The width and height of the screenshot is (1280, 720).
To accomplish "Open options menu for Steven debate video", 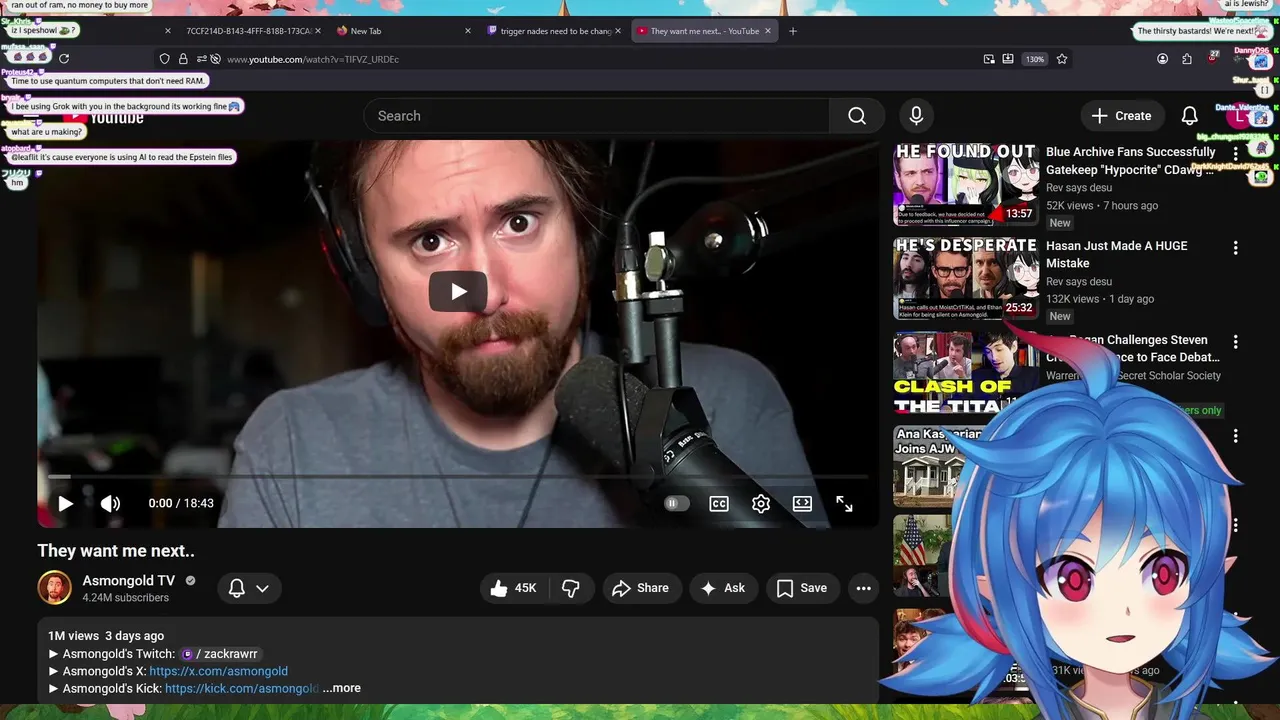I will (x=1236, y=342).
